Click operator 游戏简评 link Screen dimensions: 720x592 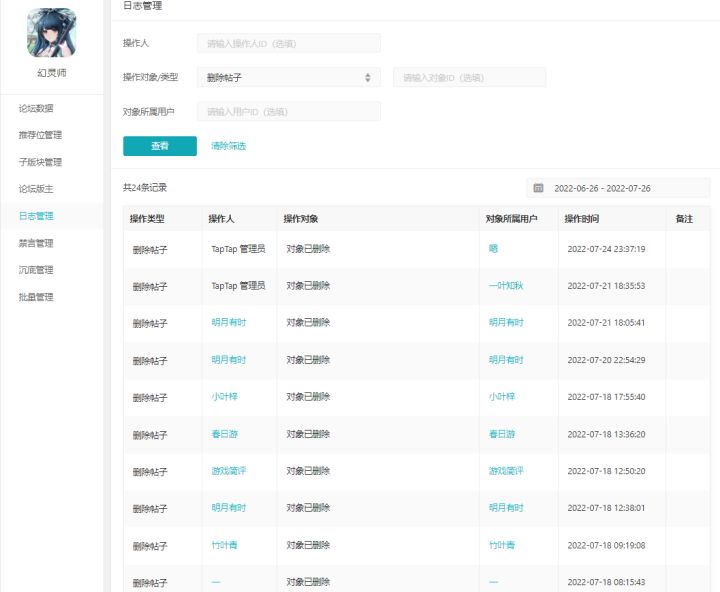229,471
